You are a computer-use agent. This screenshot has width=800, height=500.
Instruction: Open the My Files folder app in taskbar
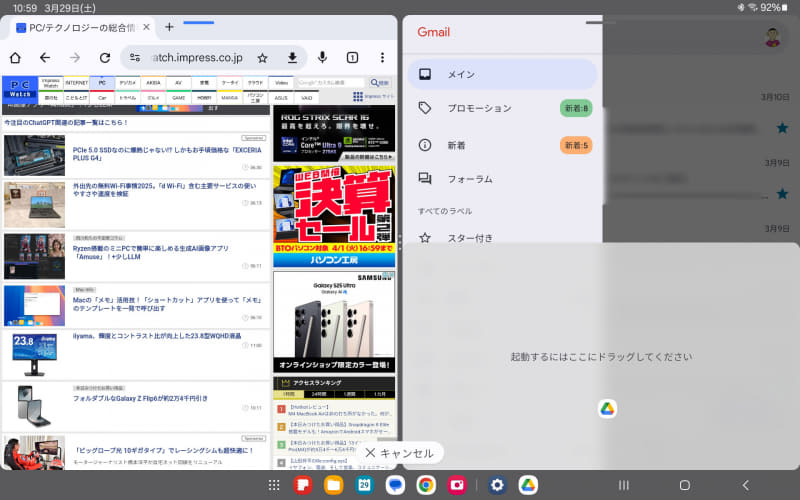coord(334,485)
